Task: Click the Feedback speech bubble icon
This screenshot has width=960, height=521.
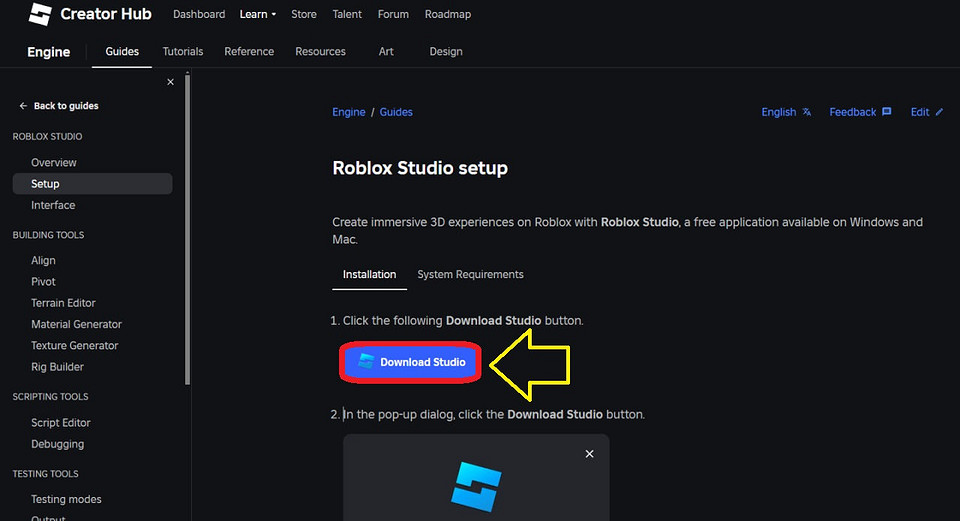Action: click(x=886, y=112)
